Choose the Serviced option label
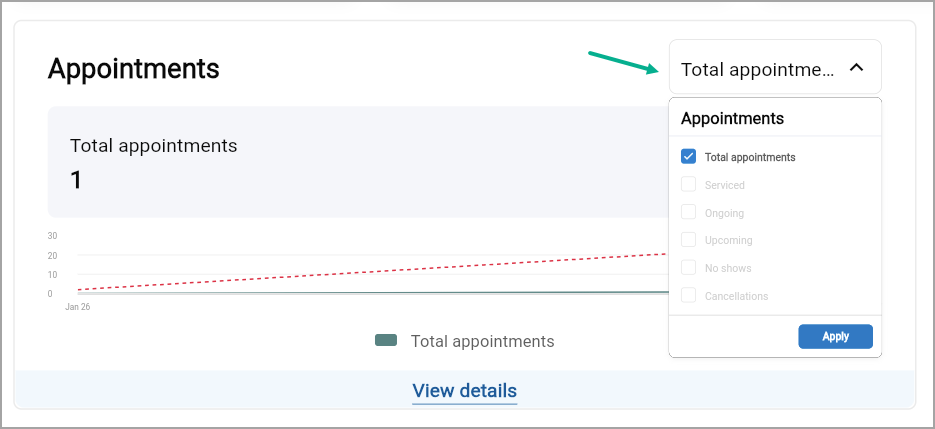This screenshot has height=429, width=935. pyautogui.click(x=725, y=185)
